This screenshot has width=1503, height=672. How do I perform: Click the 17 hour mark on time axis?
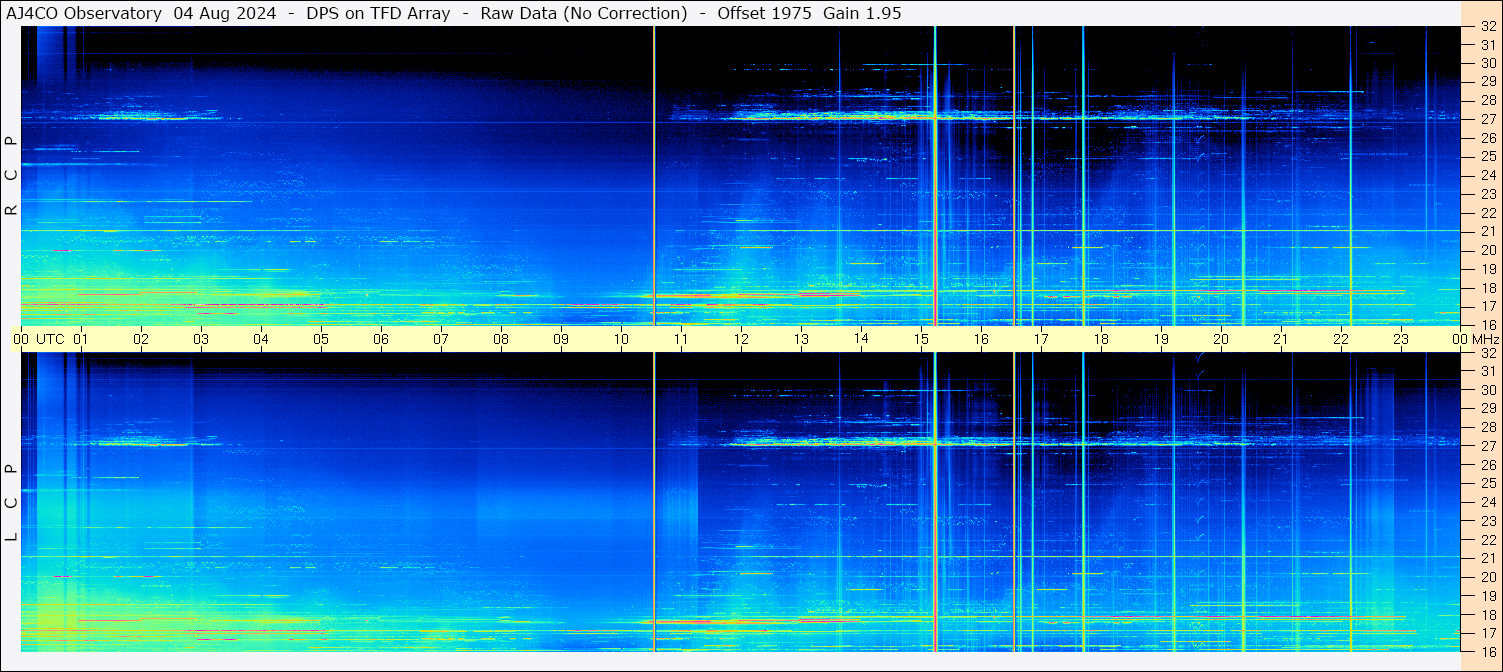coord(1041,339)
